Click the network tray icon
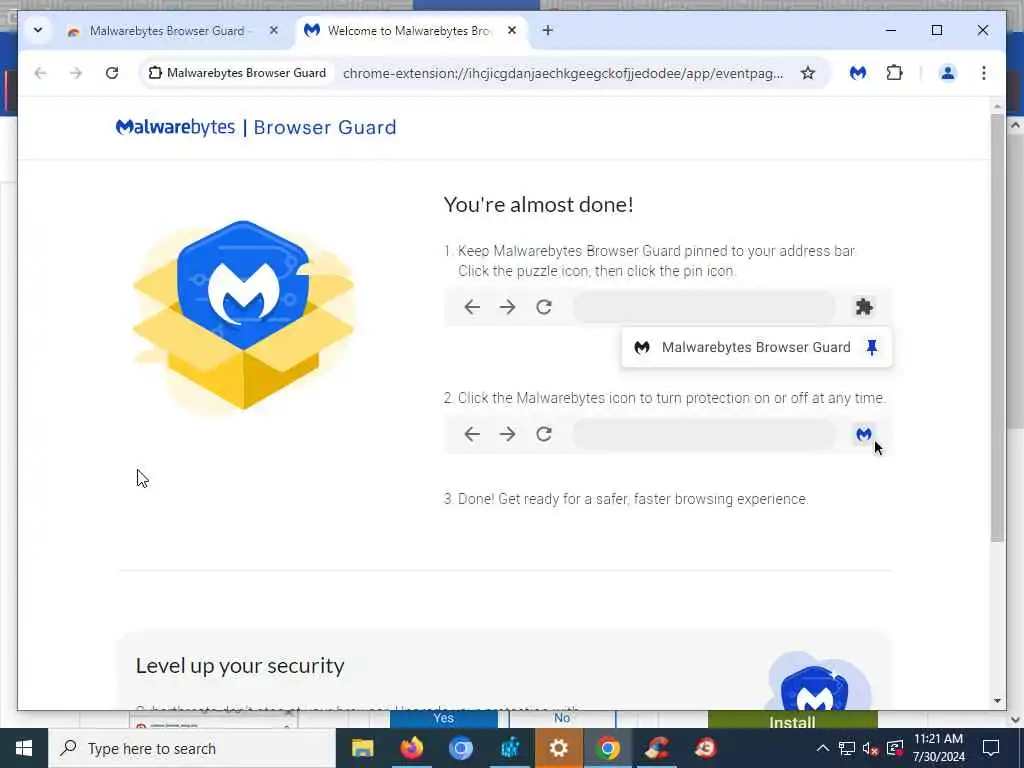1024x768 pixels. [846, 748]
